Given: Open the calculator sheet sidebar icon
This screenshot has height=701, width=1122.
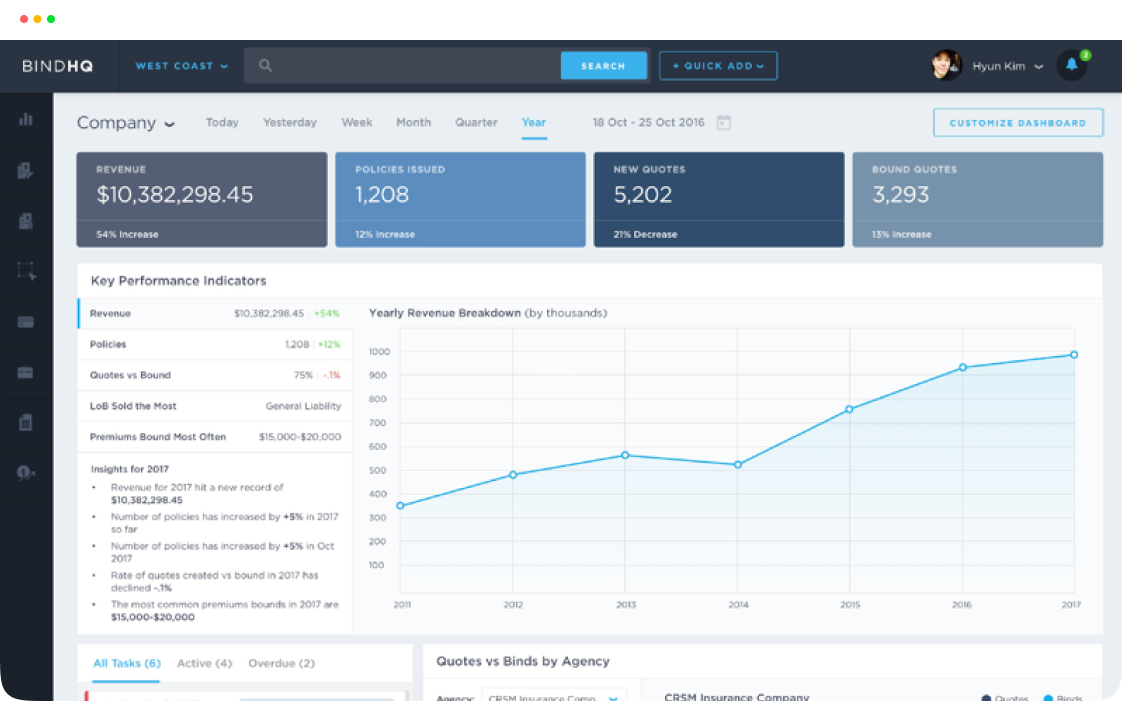Looking at the screenshot, I should tap(26, 423).
